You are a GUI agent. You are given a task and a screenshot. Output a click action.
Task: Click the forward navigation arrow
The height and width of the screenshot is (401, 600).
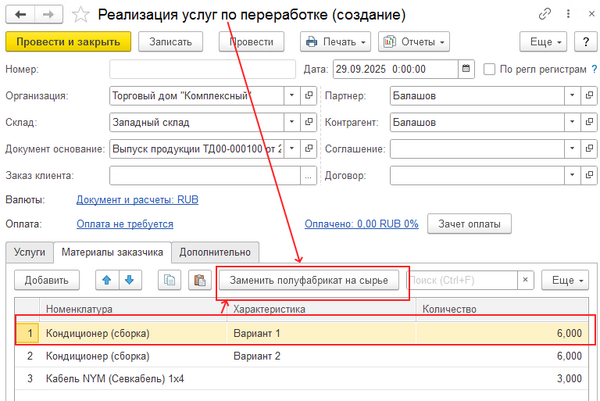pos(47,15)
